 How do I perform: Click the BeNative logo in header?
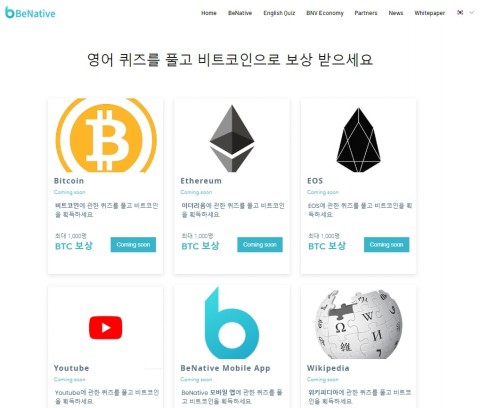click(x=30, y=13)
